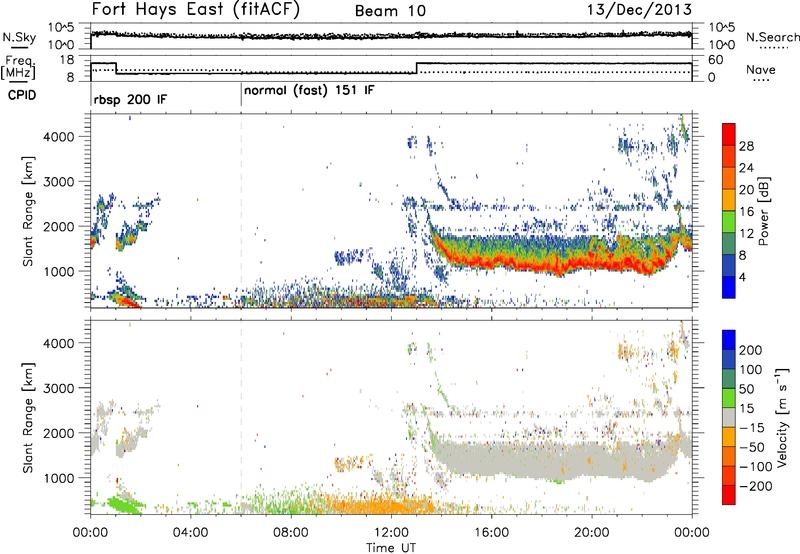Click the "12:00" time tick label

coord(391,533)
